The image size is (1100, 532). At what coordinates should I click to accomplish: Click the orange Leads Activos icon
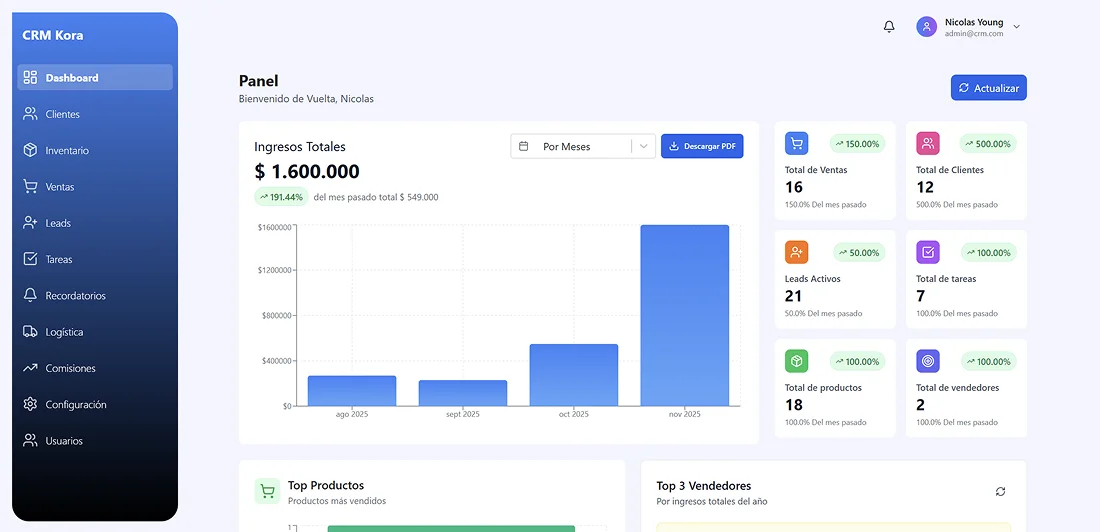[796, 252]
